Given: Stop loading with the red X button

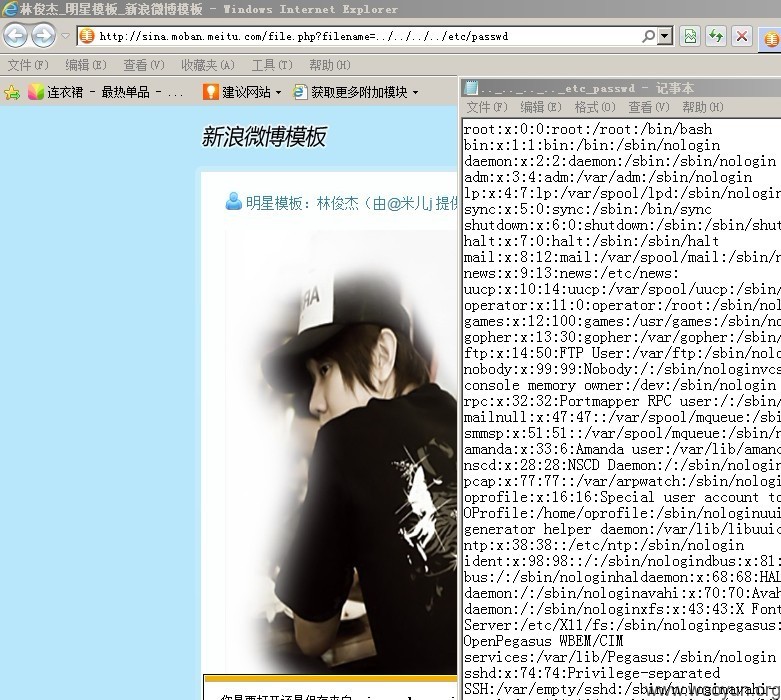Looking at the screenshot, I should 742,36.
